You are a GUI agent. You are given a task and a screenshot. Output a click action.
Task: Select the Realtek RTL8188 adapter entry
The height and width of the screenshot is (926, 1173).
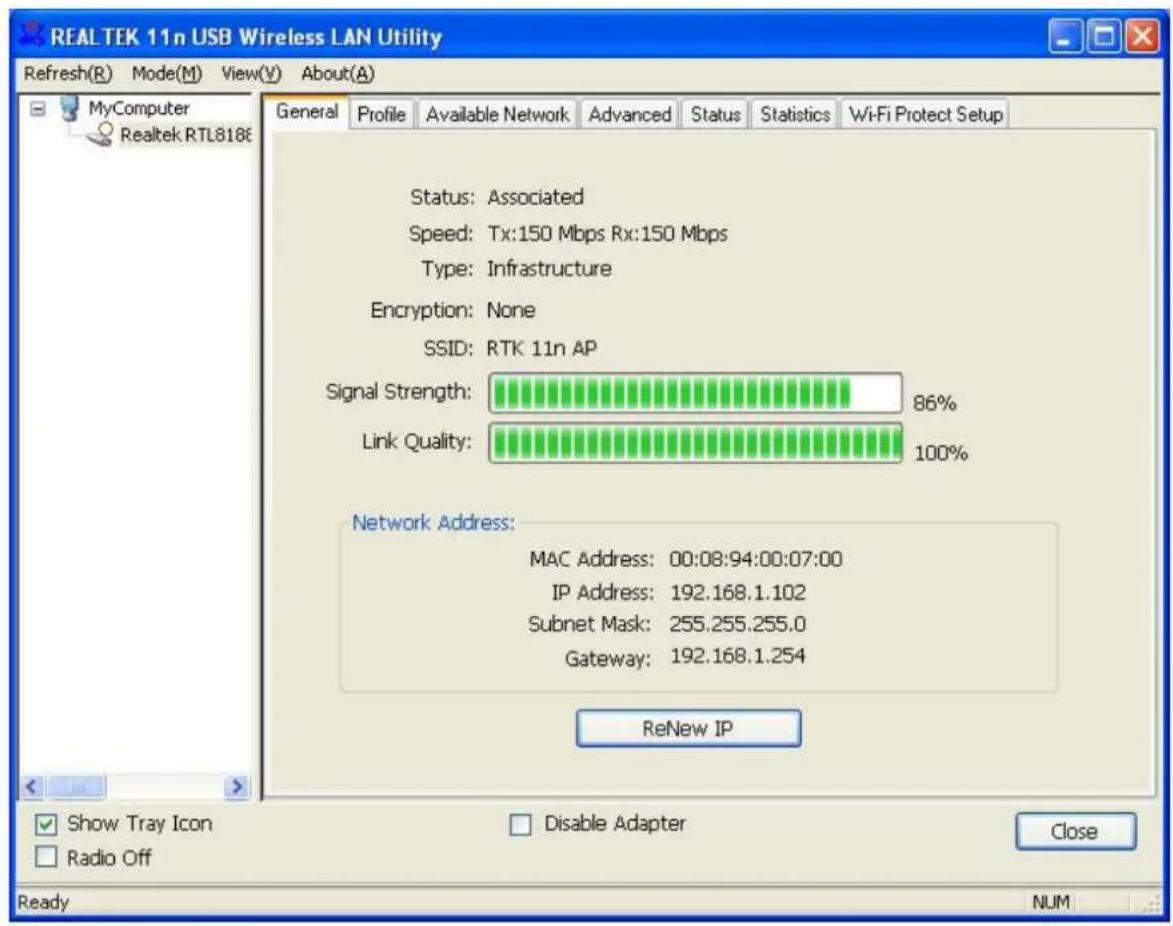185,135
